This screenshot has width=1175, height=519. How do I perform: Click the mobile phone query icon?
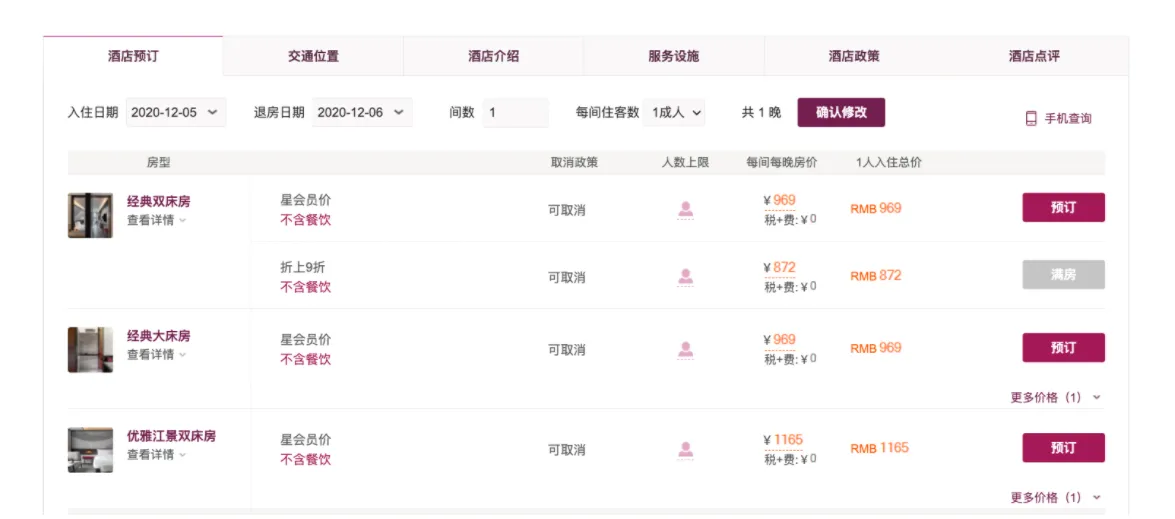(1031, 119)
